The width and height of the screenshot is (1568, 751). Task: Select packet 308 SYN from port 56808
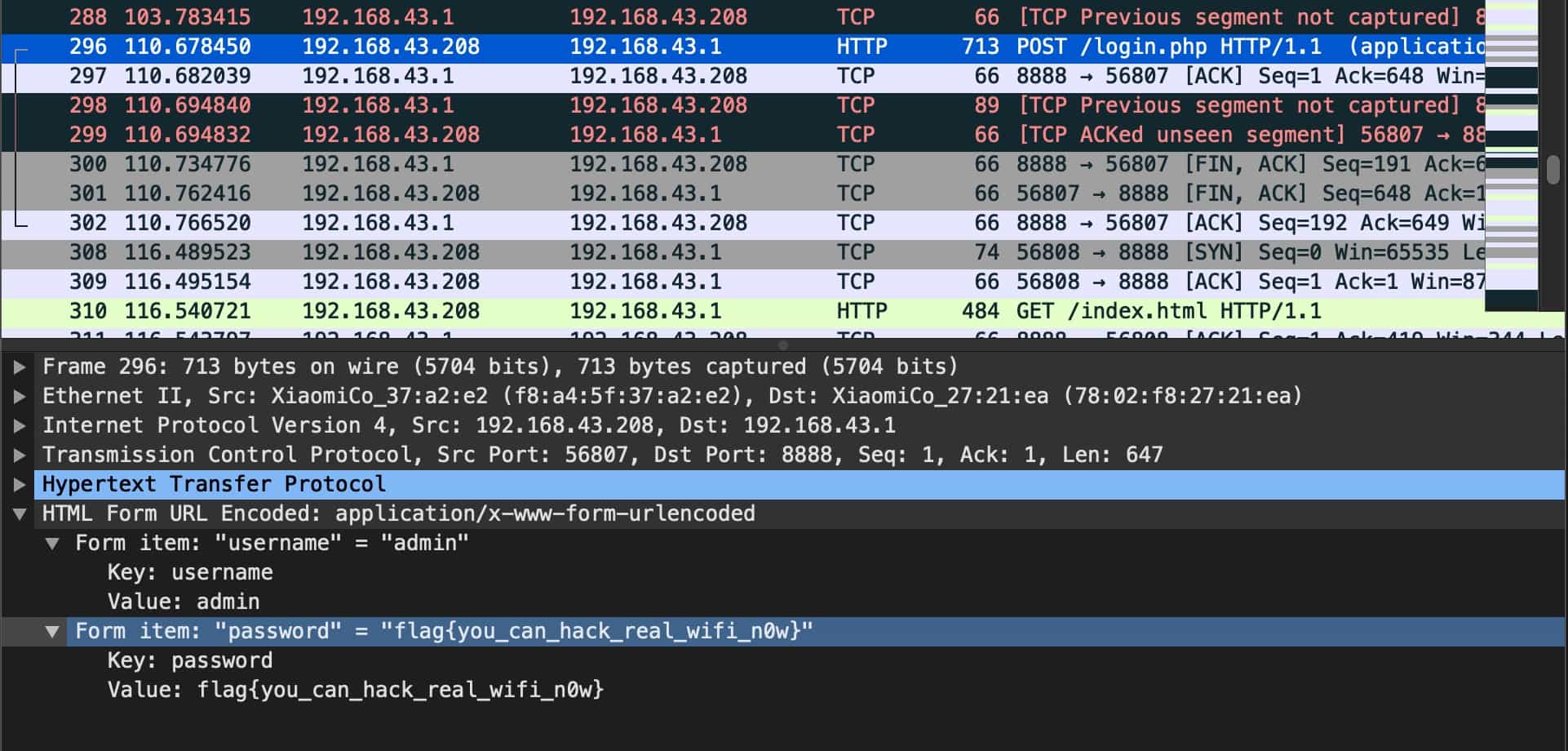pos(734,252)
